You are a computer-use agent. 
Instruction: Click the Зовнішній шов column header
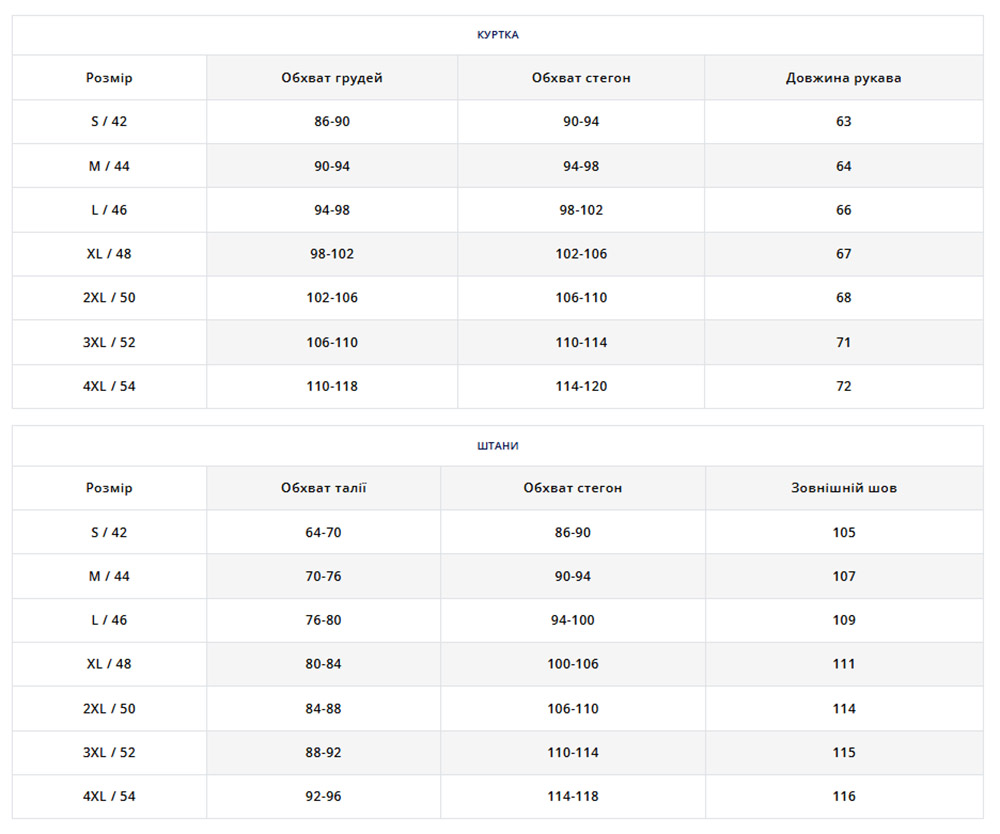[x=843, y=488]
